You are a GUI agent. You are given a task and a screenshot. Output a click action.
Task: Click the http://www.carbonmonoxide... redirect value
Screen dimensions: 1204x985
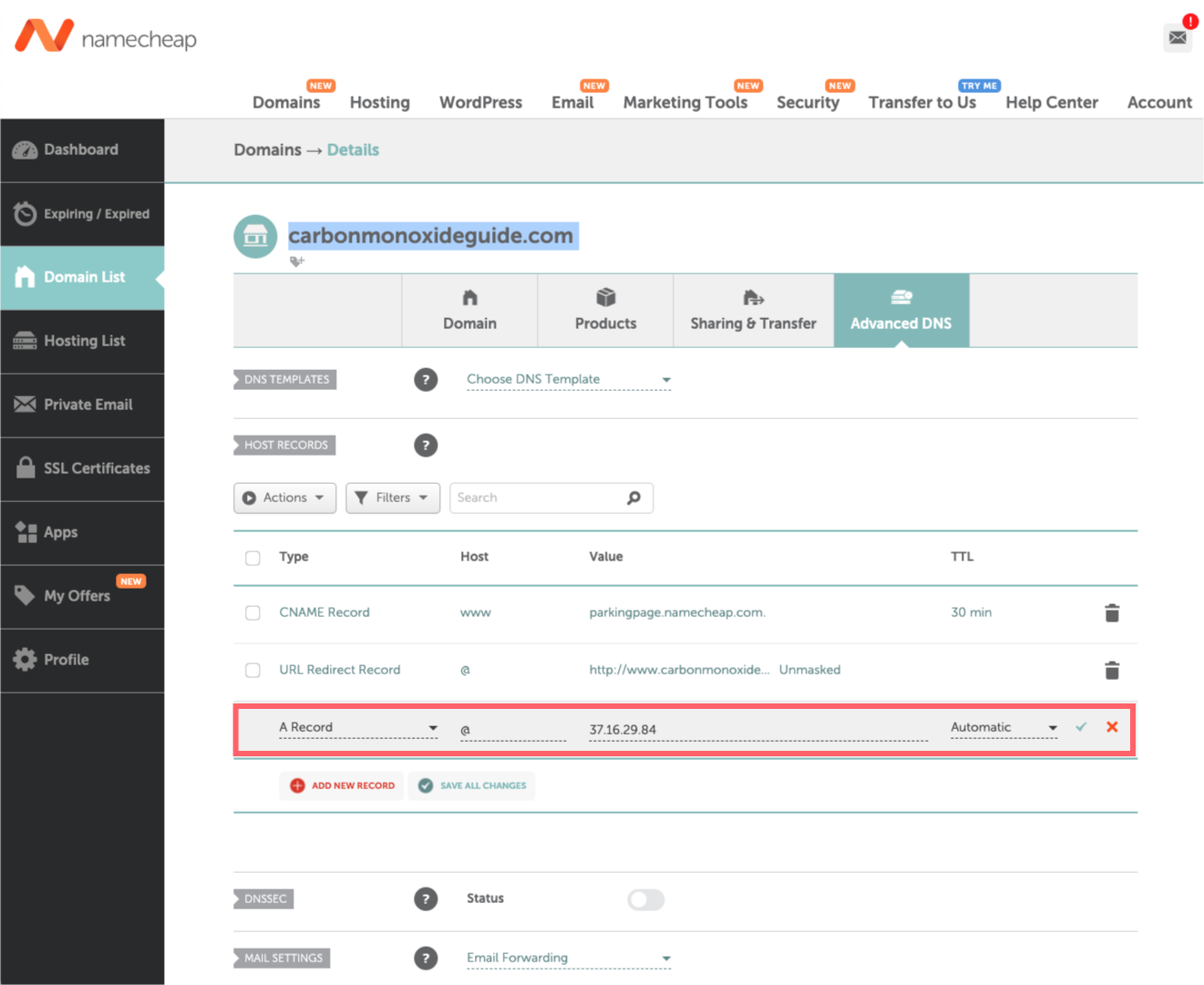tap(679, 671)
